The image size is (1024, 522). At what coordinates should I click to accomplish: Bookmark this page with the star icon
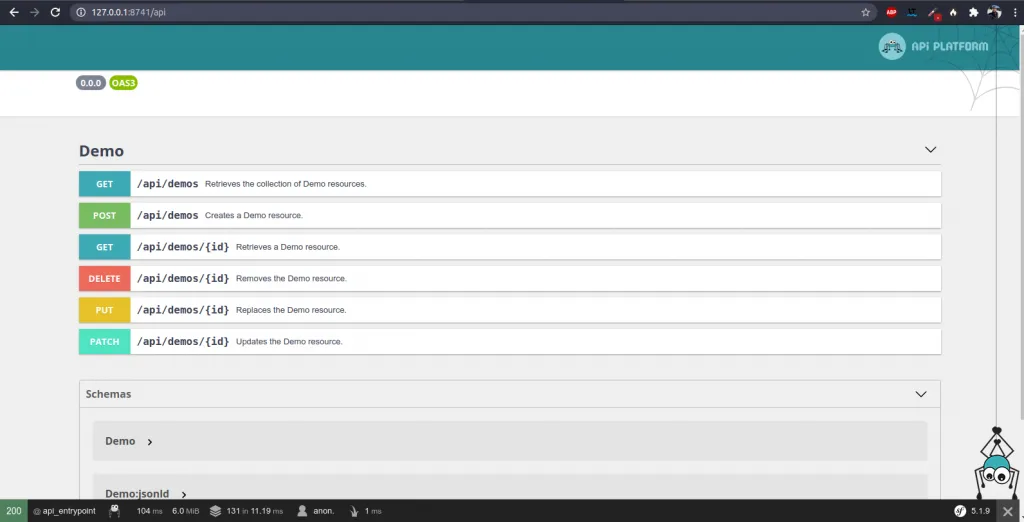[865, 13]
